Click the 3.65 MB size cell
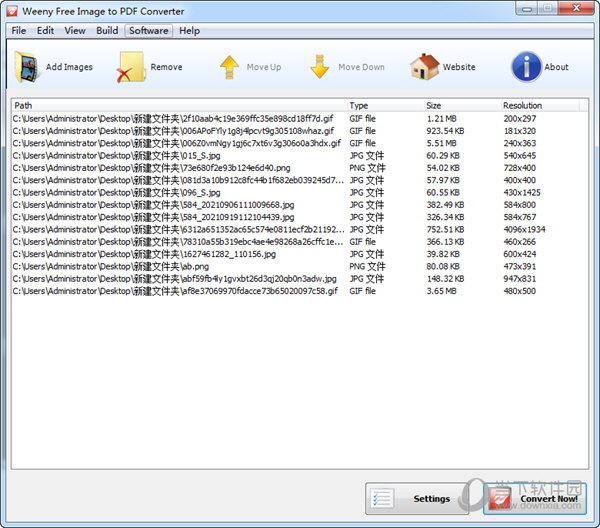This screenshot has width=600, height=528. click(442, 291)
